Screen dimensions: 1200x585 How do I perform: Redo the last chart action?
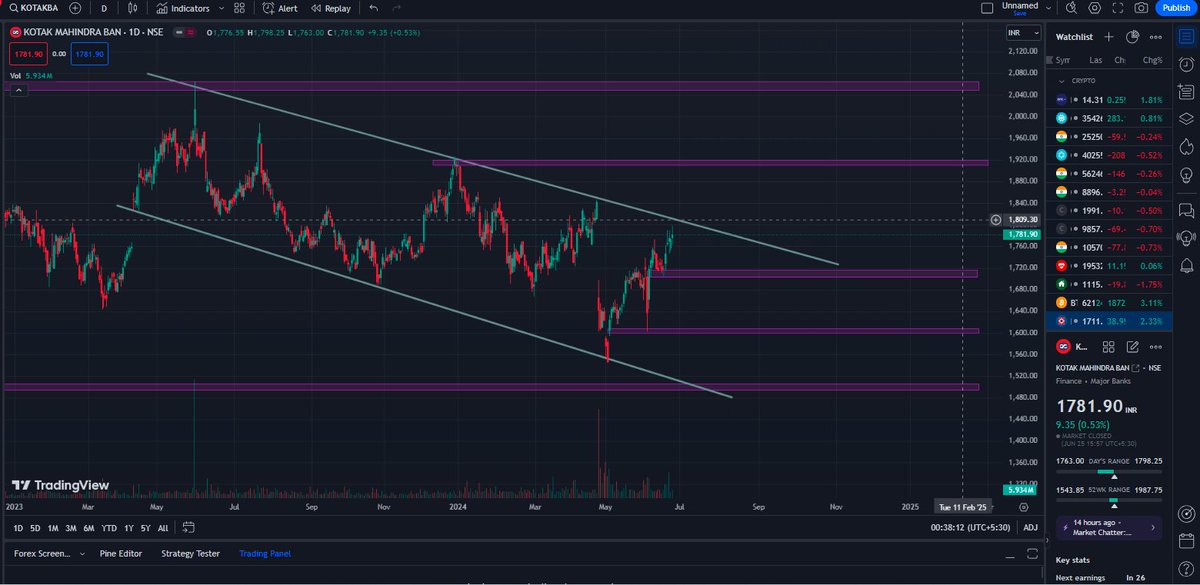point(398,8)
